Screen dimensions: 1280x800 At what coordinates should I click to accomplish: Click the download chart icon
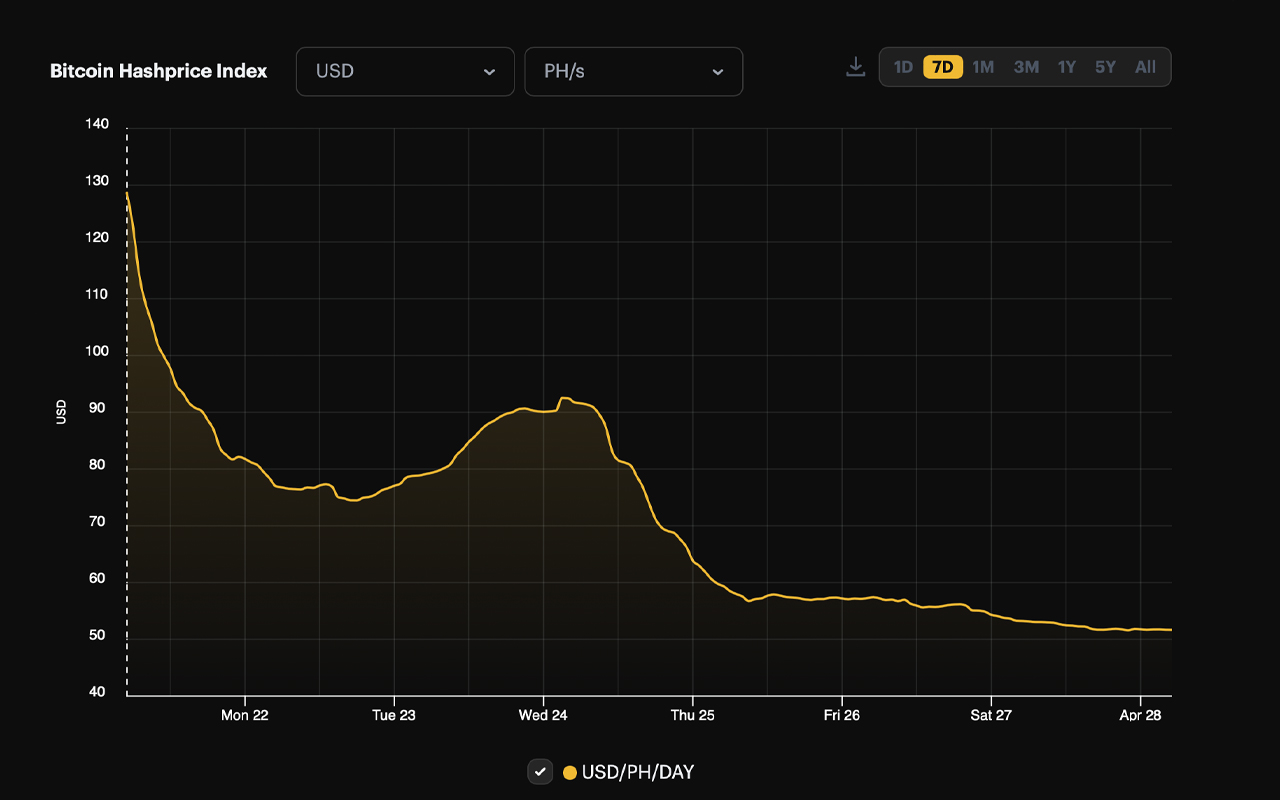pyautogui.click(x=855, y=67)
